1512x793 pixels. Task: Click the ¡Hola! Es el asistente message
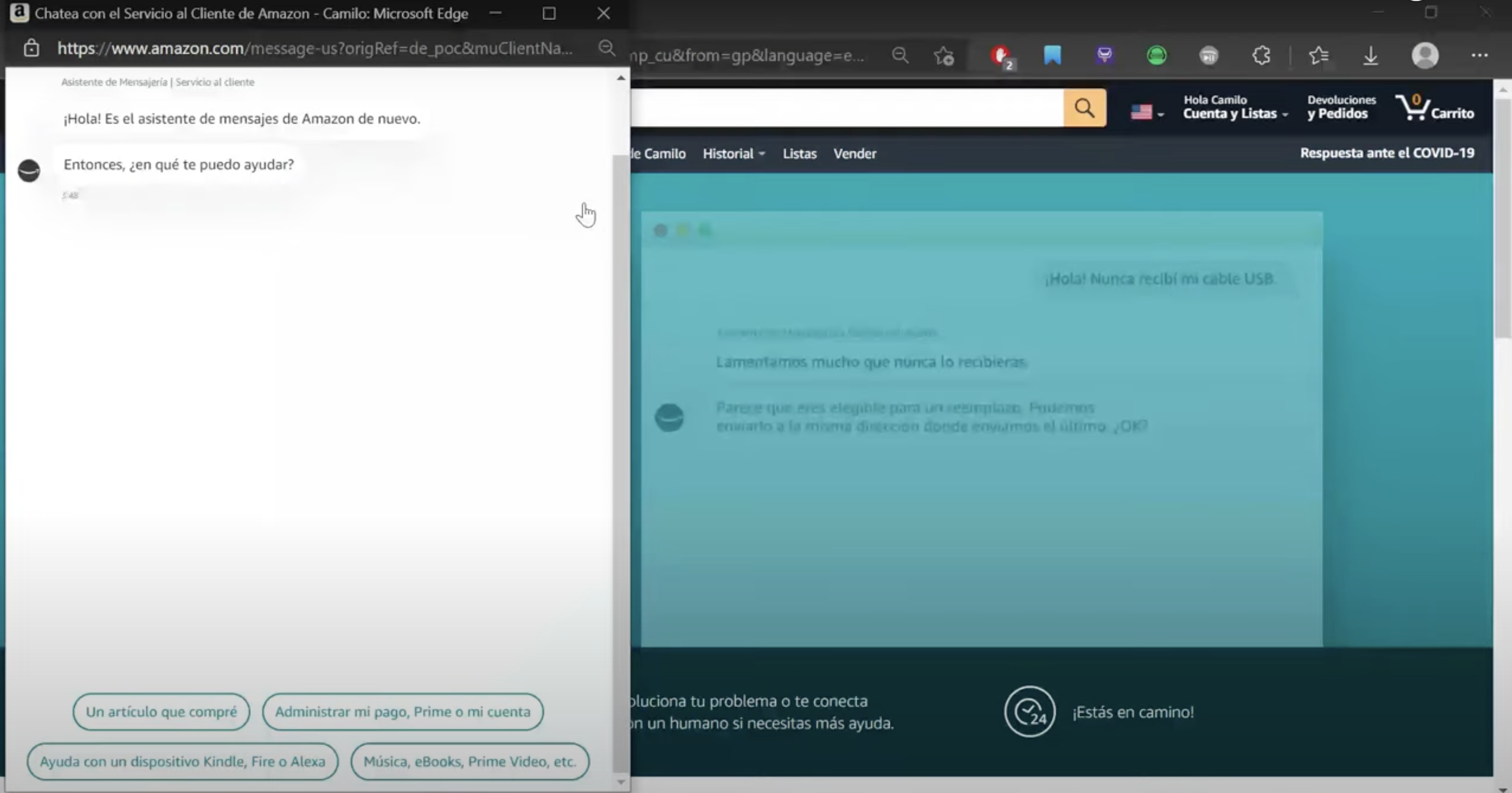(242, 118)
